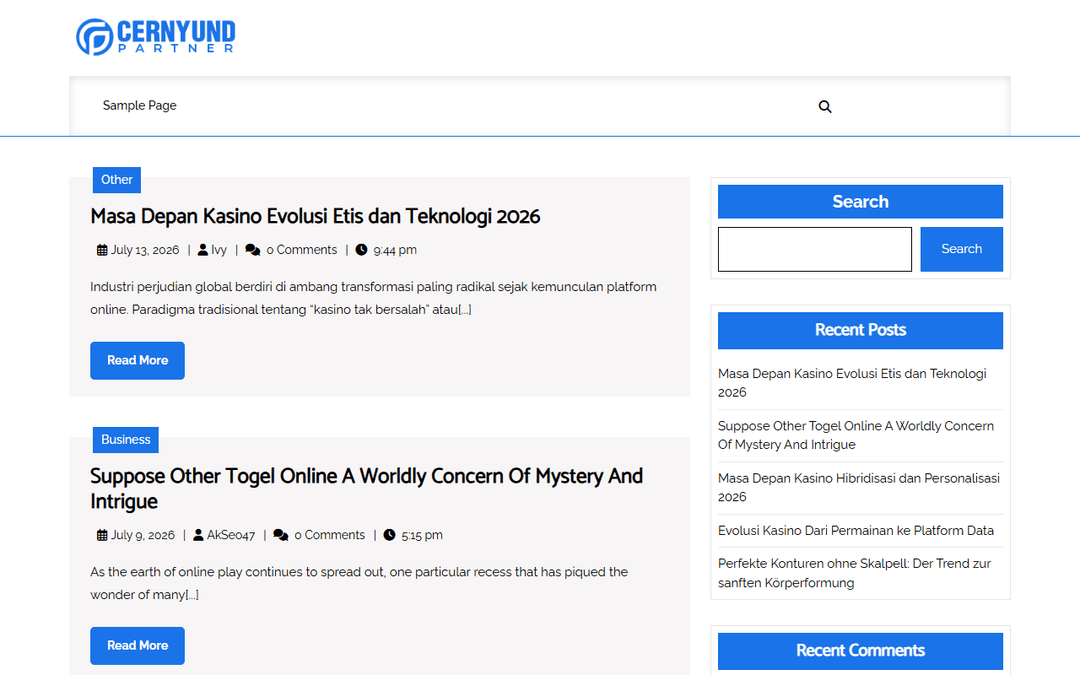The width and height of the screenshot is (1080, 675).
Task: Open recent post Suppose Other Togel Online
Action: click(x=855, y=435)
